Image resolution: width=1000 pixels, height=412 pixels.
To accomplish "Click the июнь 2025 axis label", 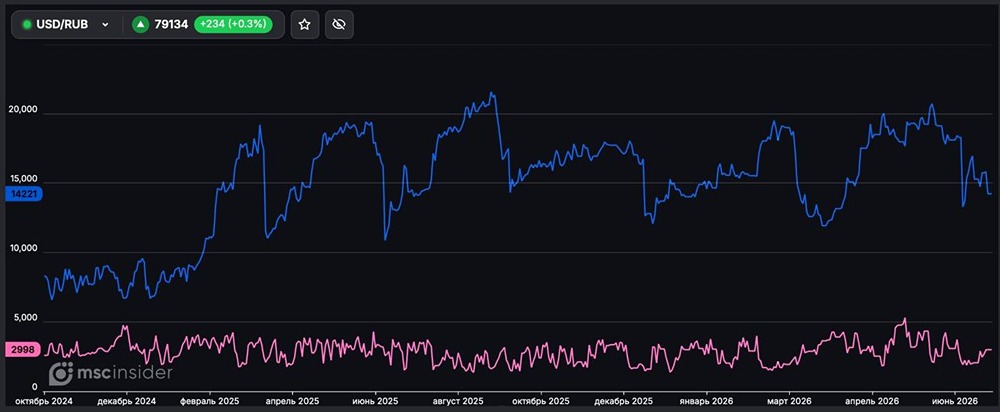I will point(375,401).
